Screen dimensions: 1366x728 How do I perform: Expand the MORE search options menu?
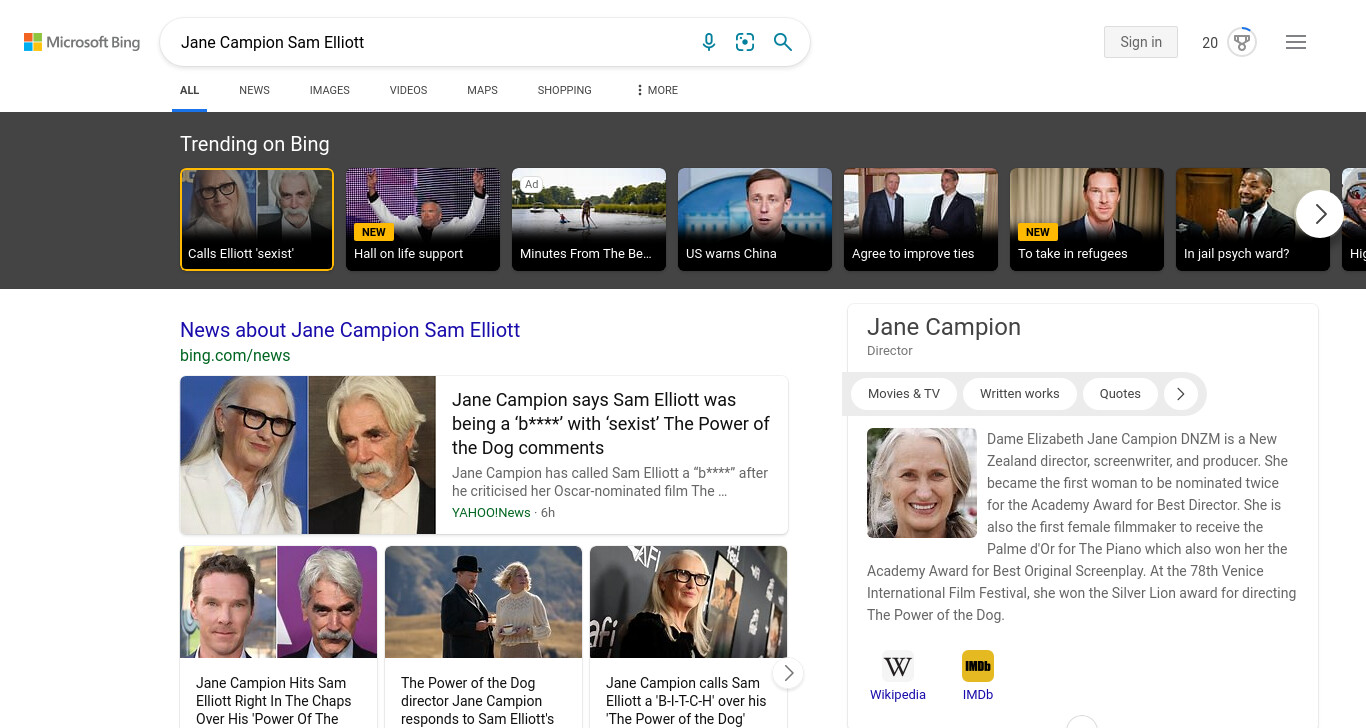point(657,90)
